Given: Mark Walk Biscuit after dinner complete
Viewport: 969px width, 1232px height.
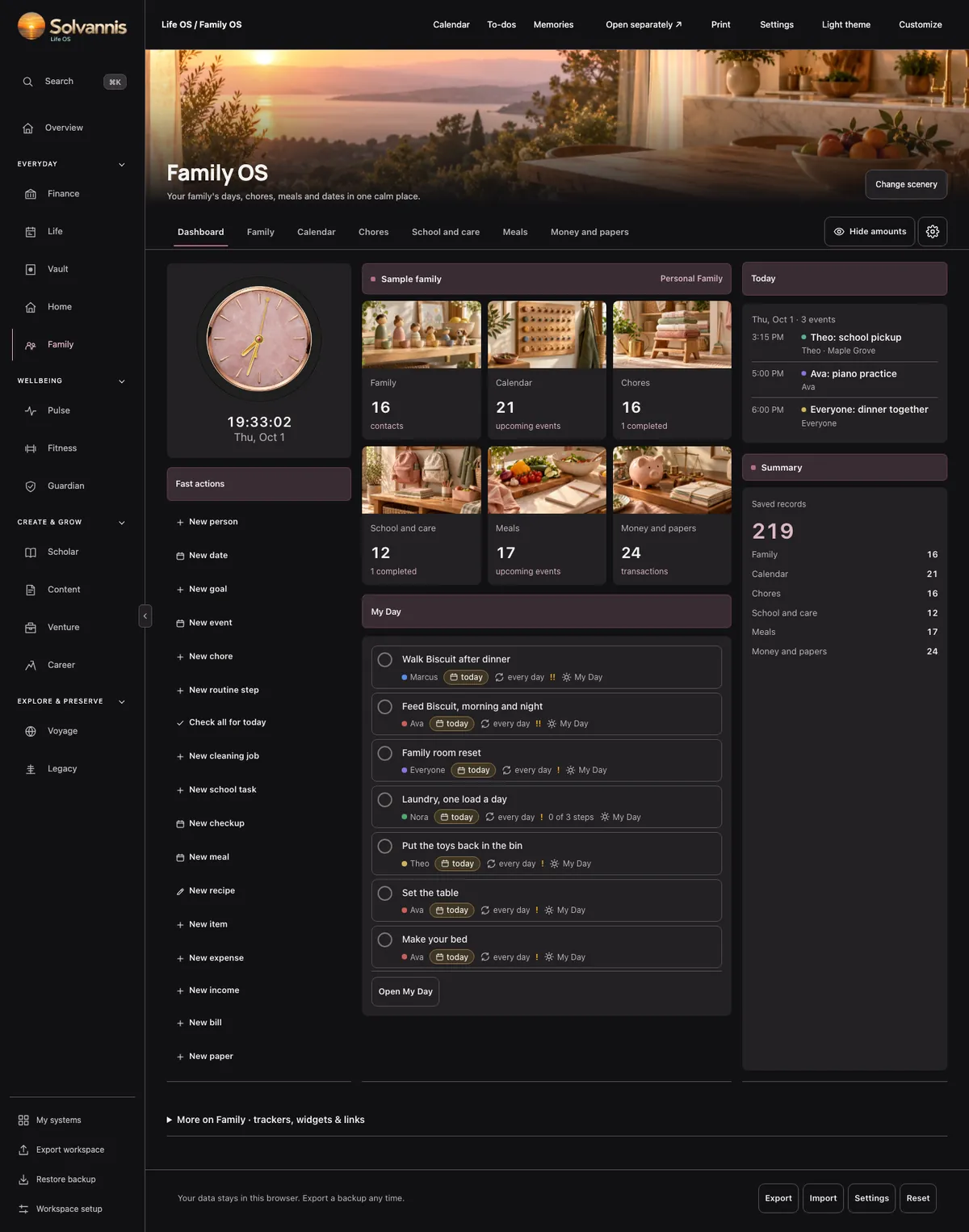Looking at the screenshot, I should click(x=385, y=659).
